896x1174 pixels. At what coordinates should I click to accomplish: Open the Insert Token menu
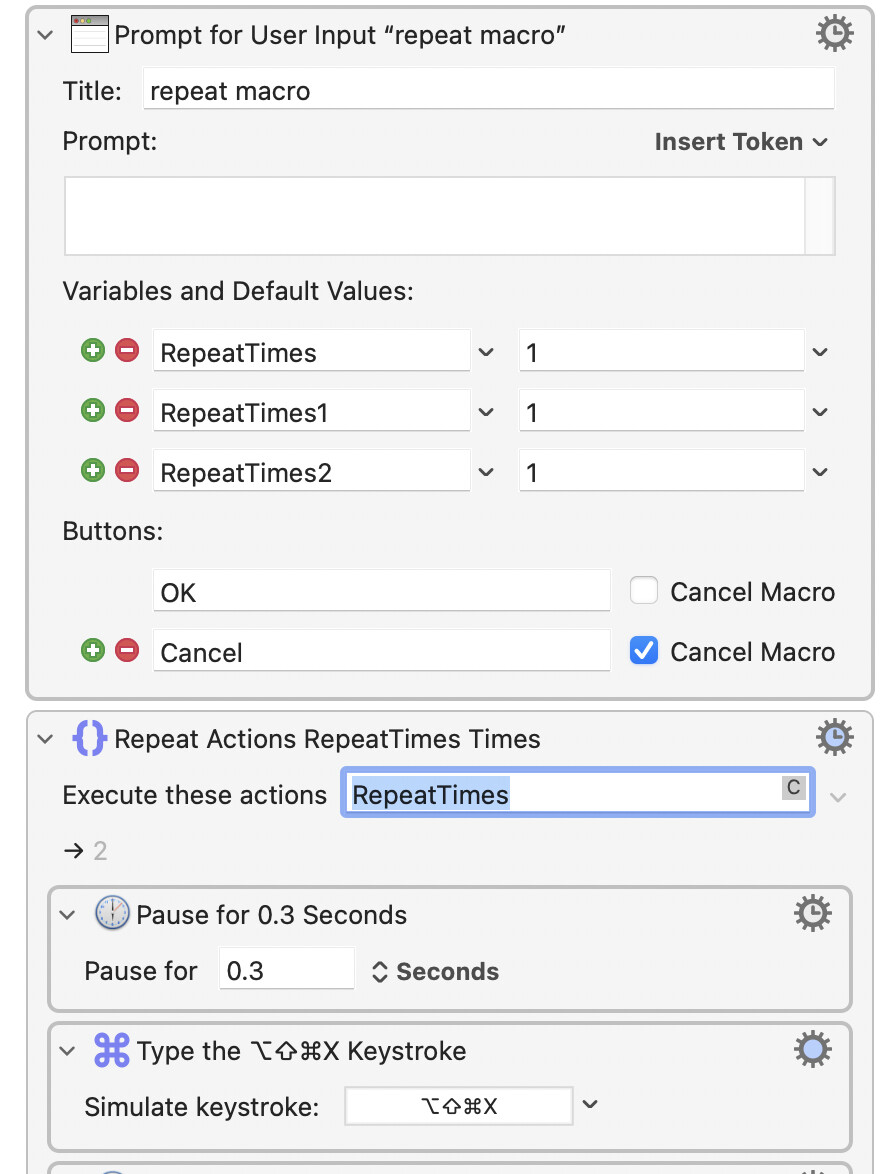tap(740, 142)
